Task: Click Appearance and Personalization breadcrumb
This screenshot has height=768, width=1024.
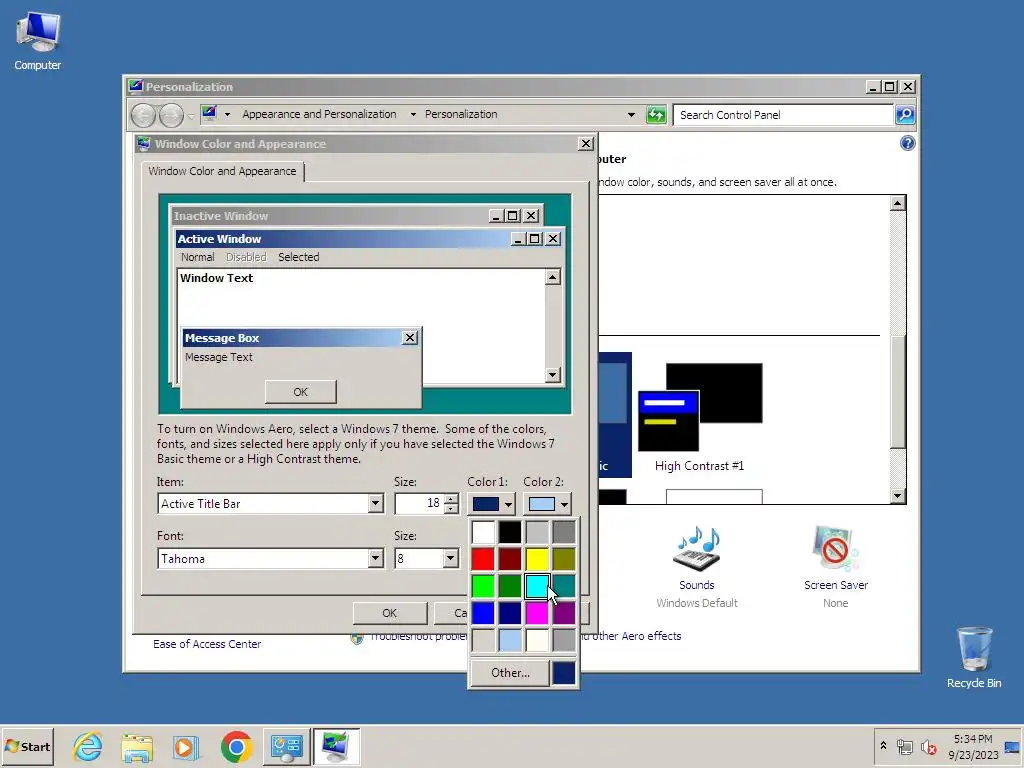Action: point(319,114)
